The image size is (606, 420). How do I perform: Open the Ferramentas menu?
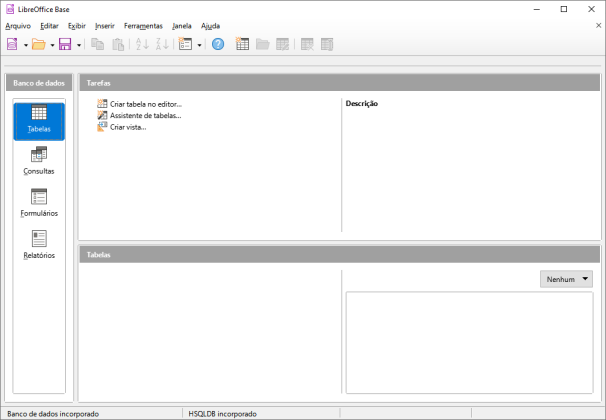(x=143, y=26)
